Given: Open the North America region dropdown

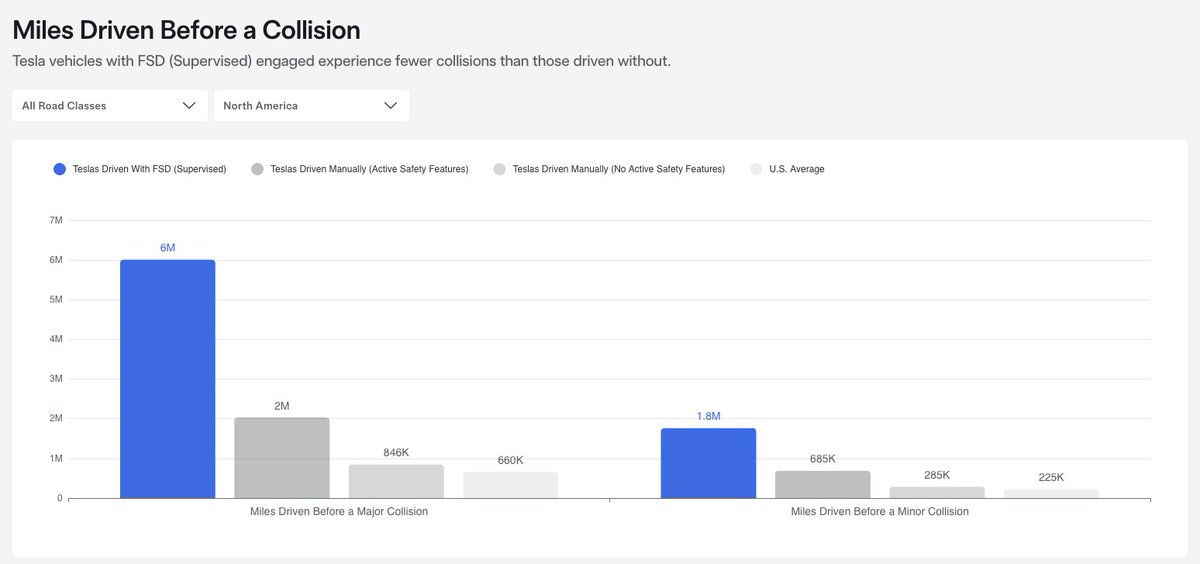Looking at the screenshot, I should coord(311,106).
